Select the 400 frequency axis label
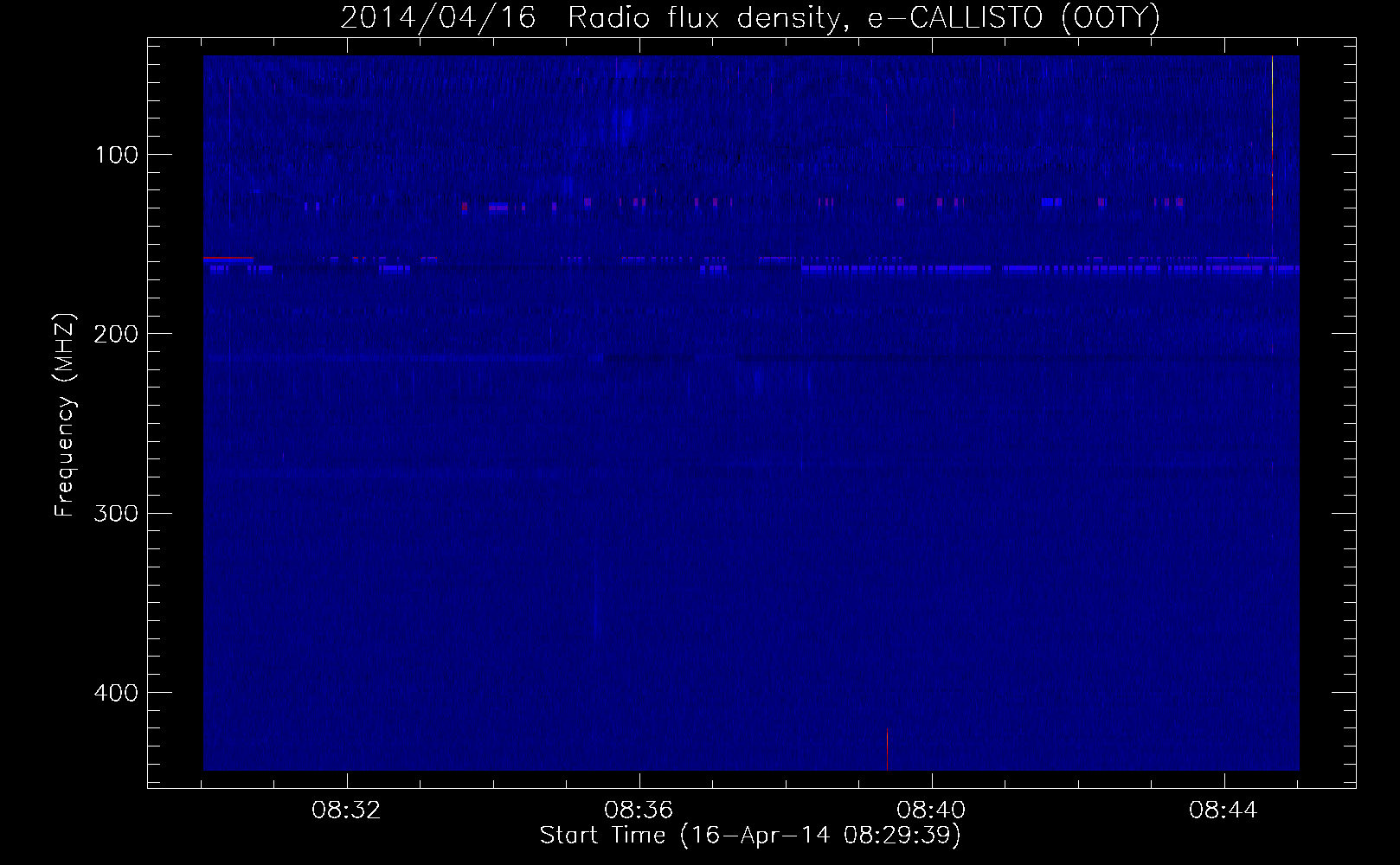Viewport: 1400px width, 865px height. (116, 693)
